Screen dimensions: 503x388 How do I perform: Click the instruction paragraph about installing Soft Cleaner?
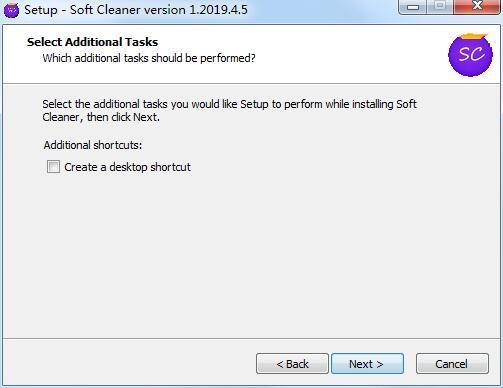pos(229,111)
